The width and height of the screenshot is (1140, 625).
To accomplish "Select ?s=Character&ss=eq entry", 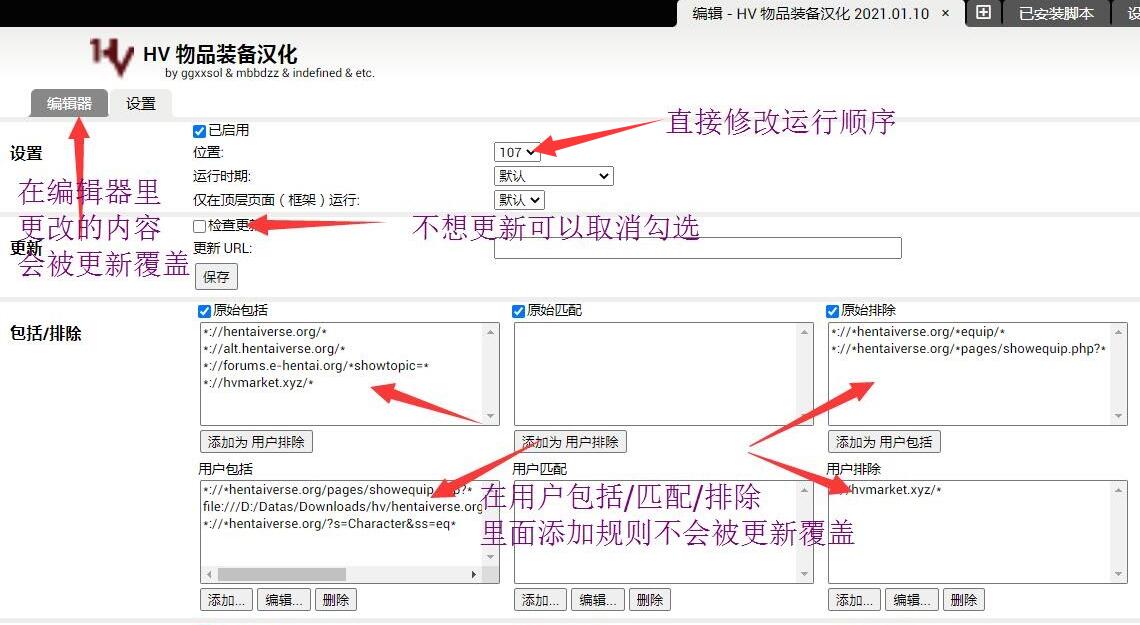I will point(329,523).
